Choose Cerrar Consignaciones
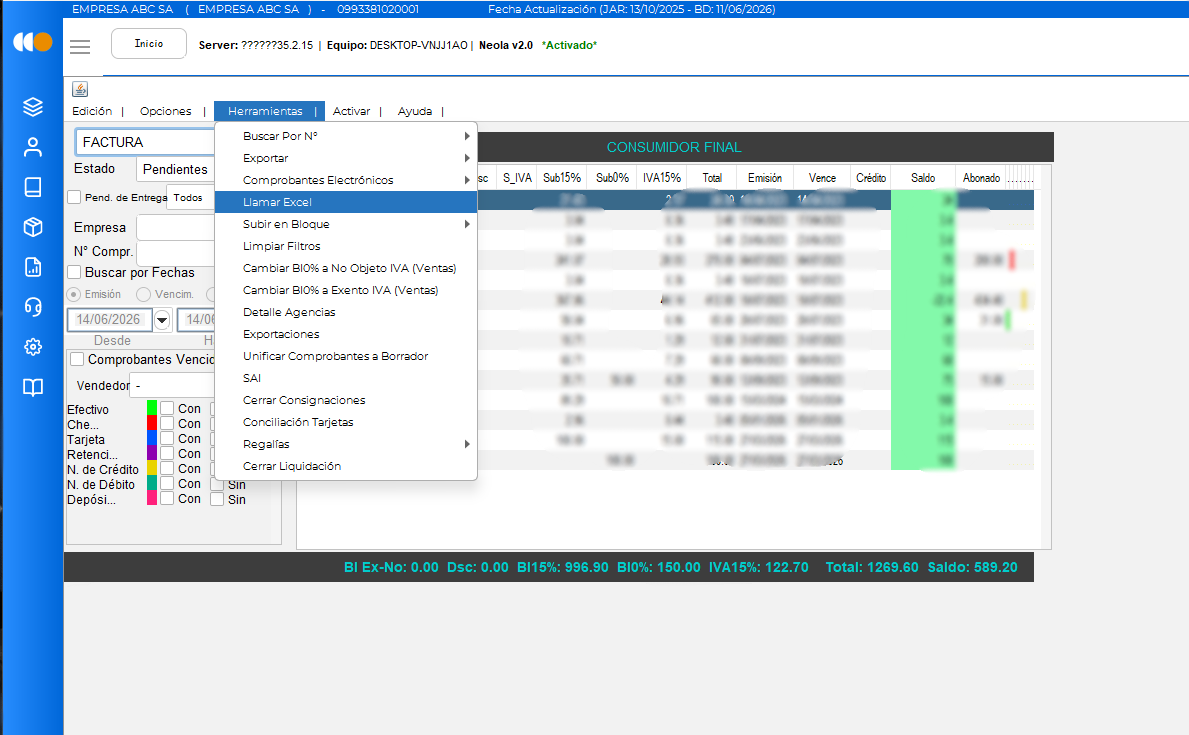Screen dimensions: 1189x735 click(346, 400)
